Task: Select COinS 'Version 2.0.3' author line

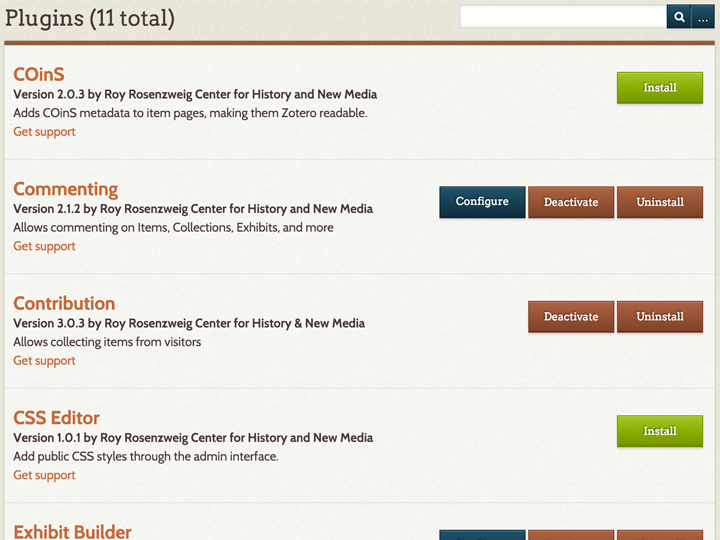Action: pos(195,94)
